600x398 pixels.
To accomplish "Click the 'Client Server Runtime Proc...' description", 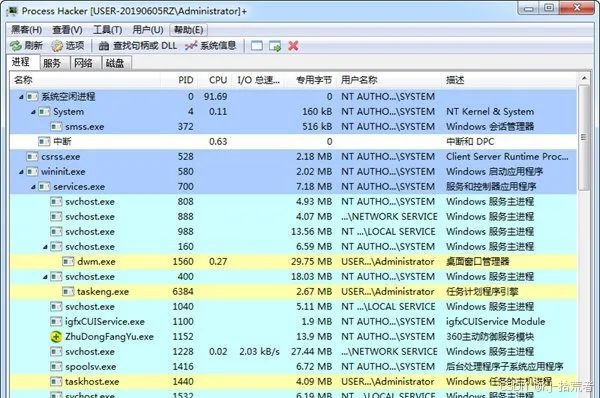I will pos(507,157).
